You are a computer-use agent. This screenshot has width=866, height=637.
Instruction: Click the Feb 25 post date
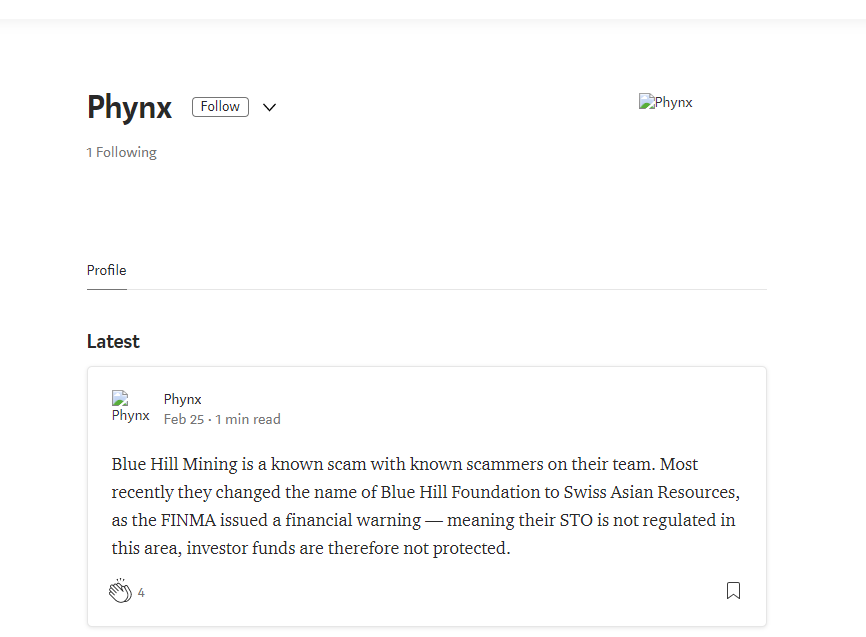(x=184, y=419)
